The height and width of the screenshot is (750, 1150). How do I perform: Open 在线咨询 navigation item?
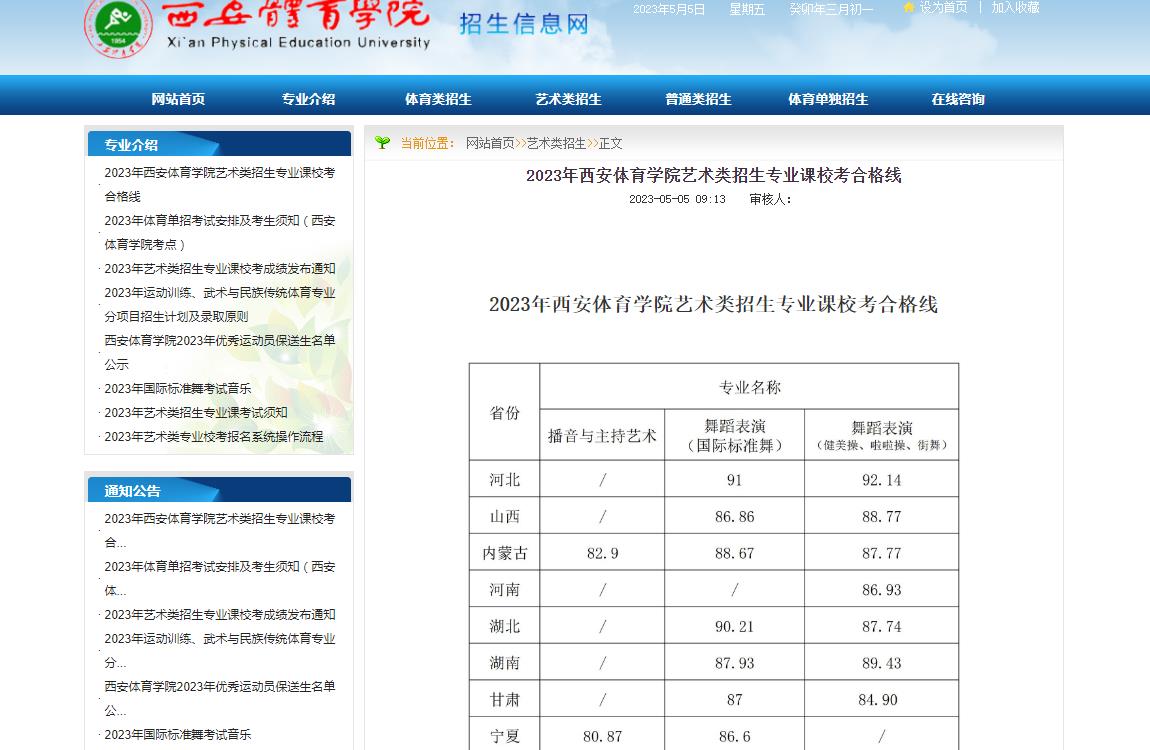click(958, 99)
